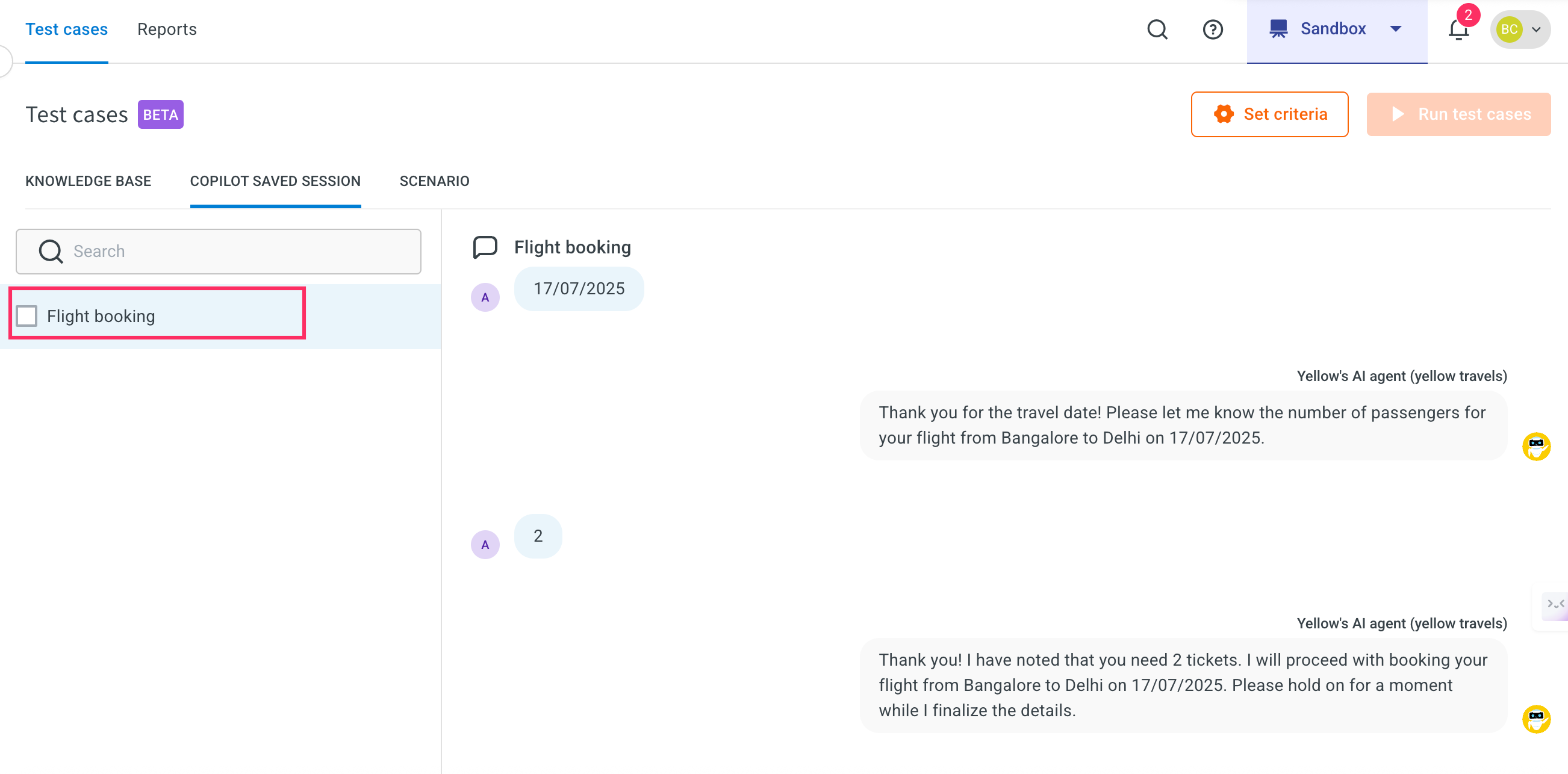Switch to the Reports top tab

click(167, 29)
